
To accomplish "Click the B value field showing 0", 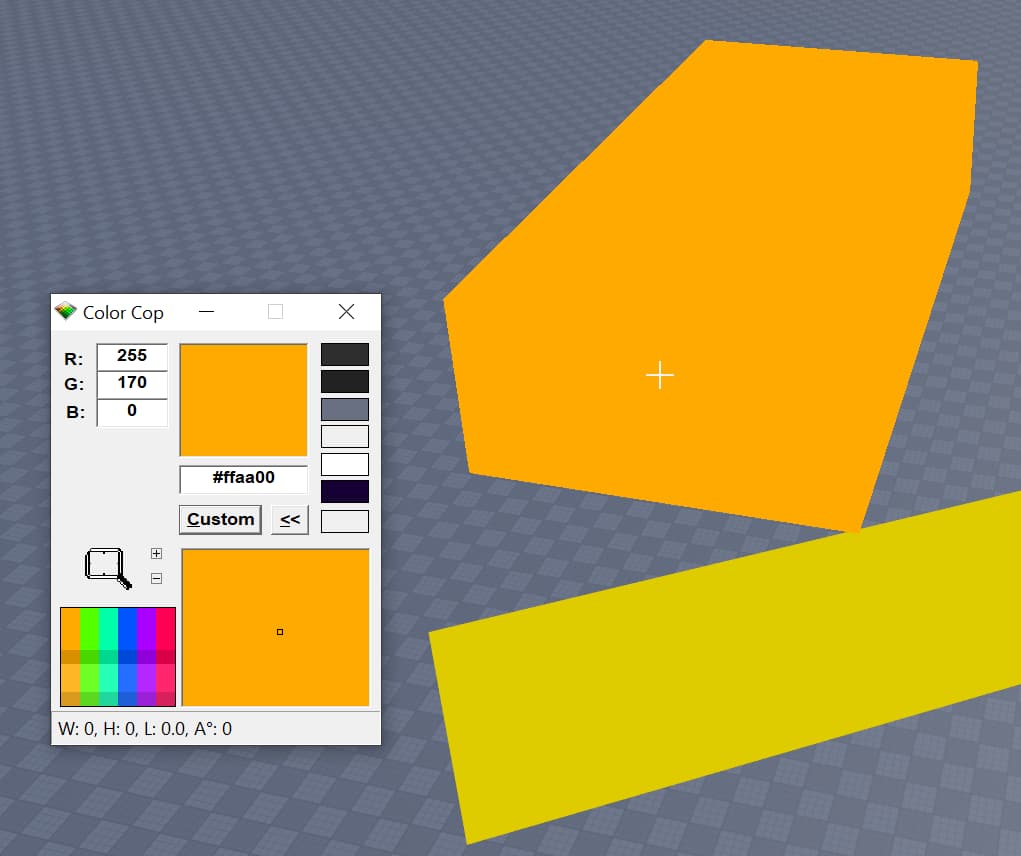I will [132, 411].
